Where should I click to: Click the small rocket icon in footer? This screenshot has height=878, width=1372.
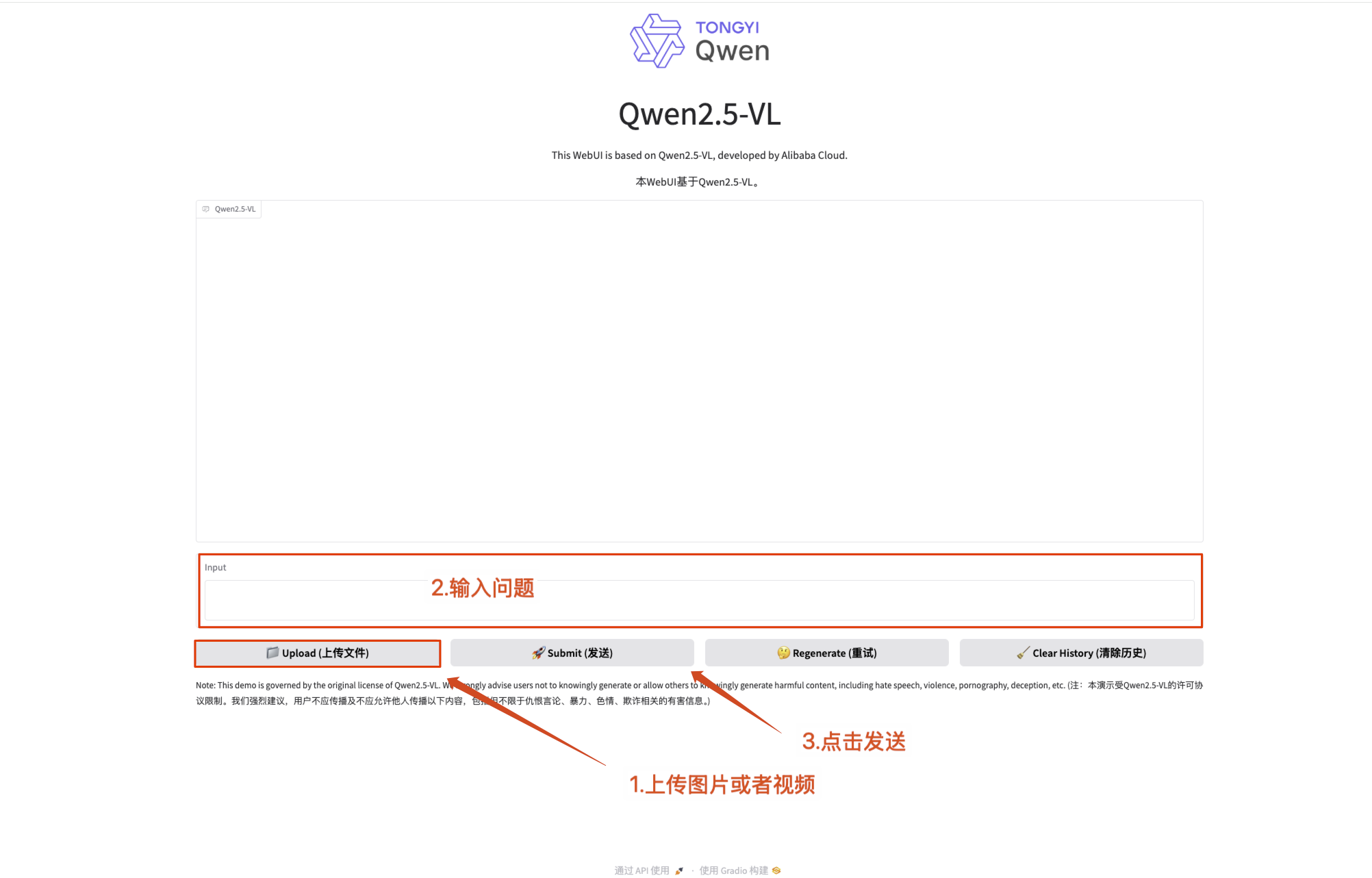[679, 870]
